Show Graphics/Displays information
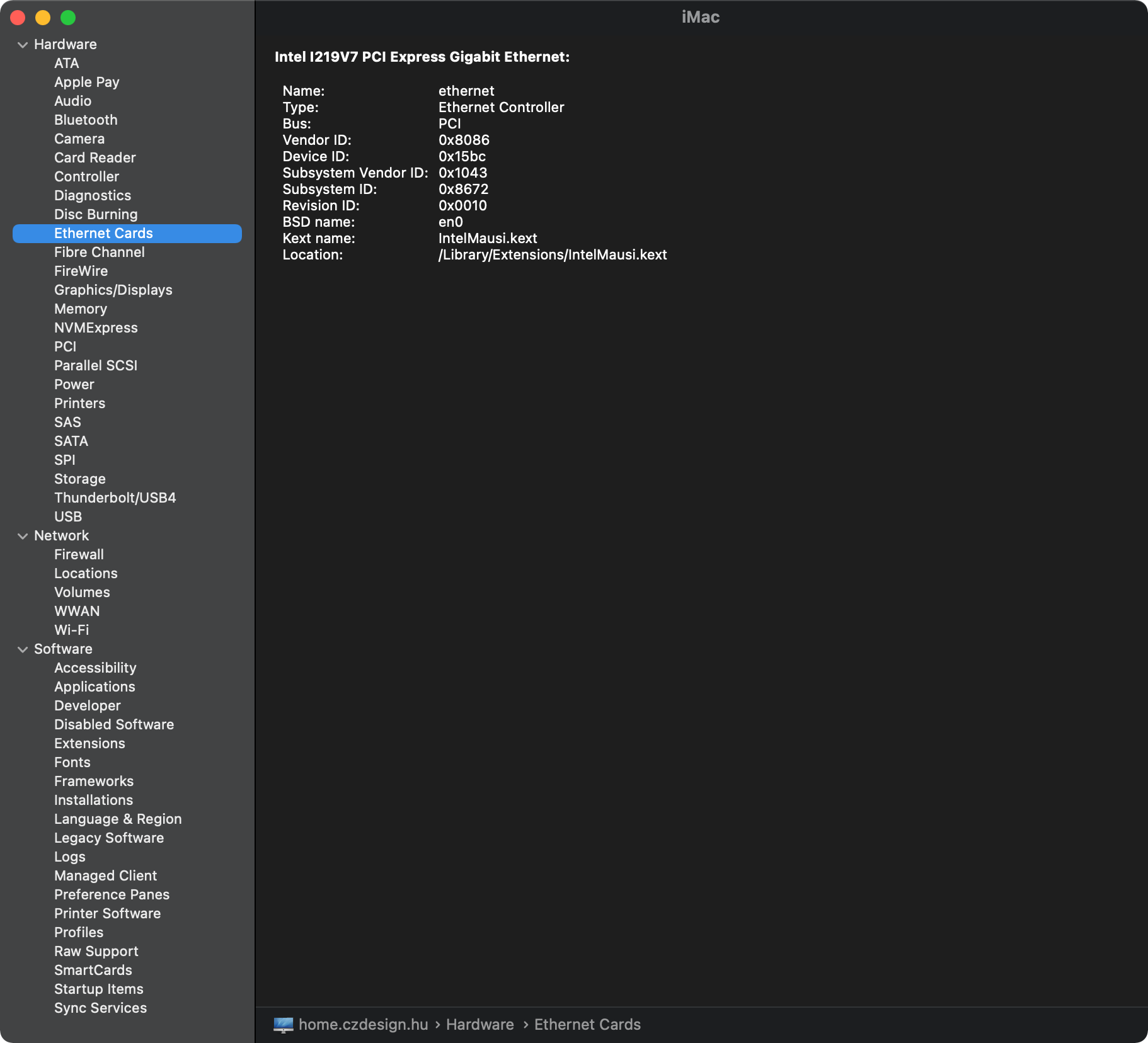This screenshot has width=1148, height=1043. tap(113, 290)
